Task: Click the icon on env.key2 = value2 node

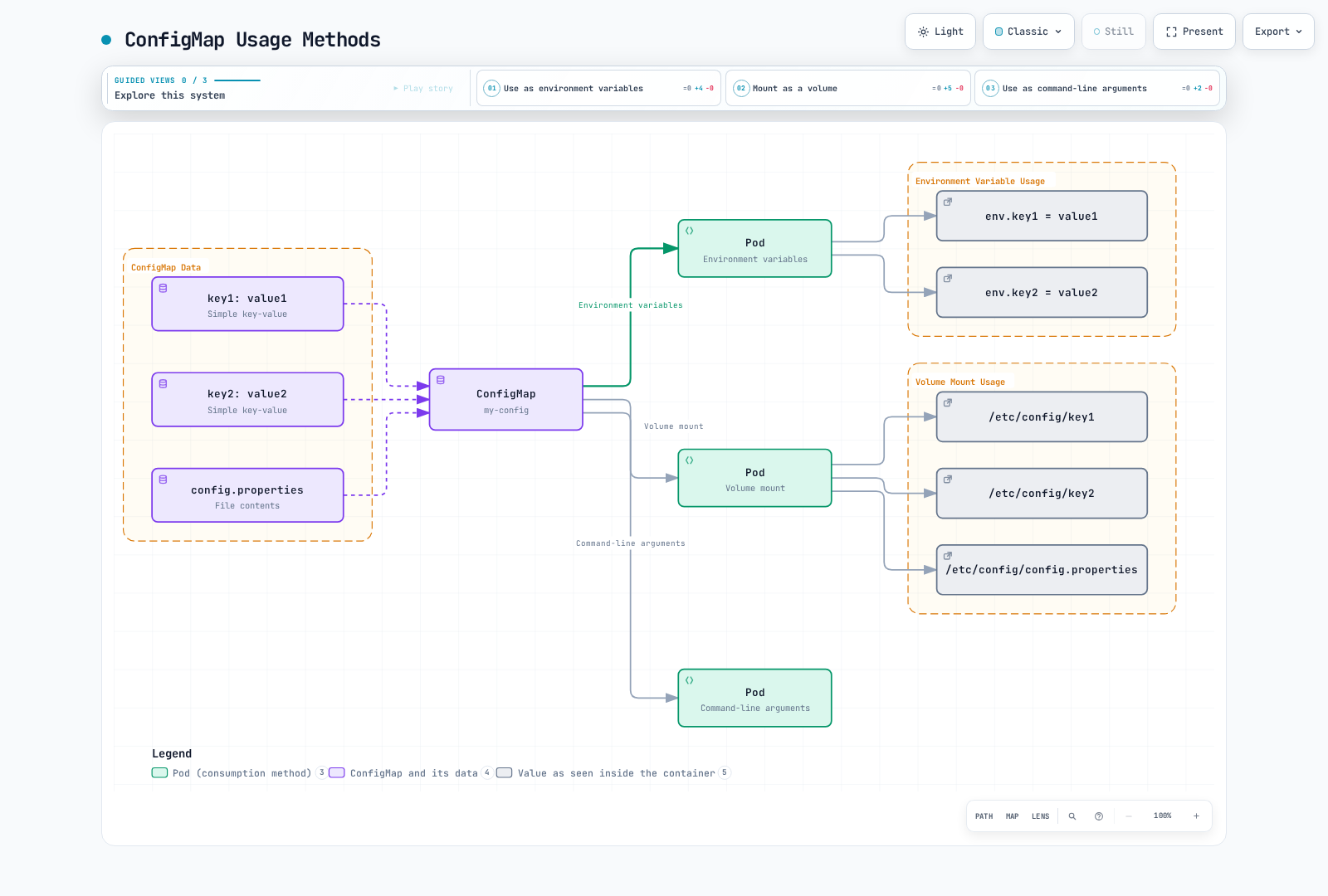Action: pos(948,278)
